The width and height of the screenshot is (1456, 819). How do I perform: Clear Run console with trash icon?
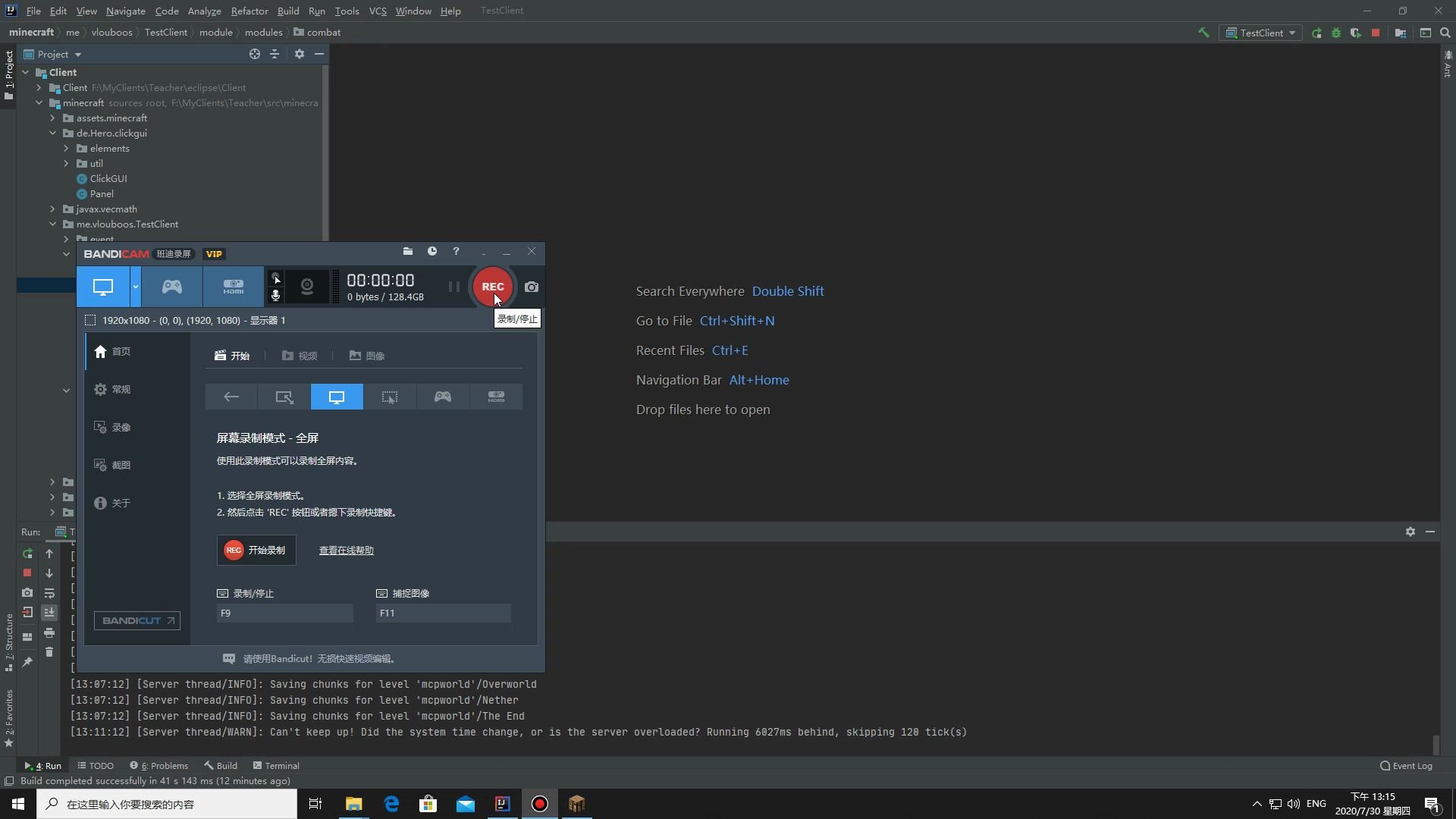click(49, 652)
